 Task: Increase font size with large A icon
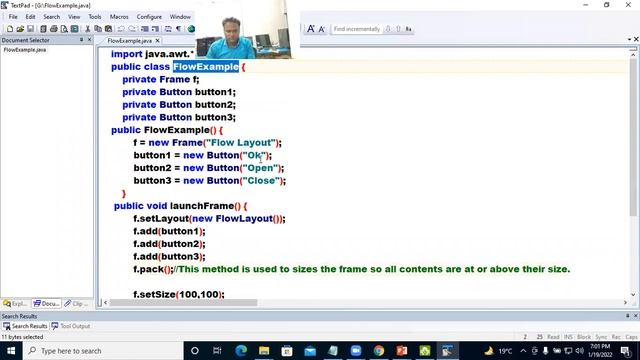click(311, 29)
